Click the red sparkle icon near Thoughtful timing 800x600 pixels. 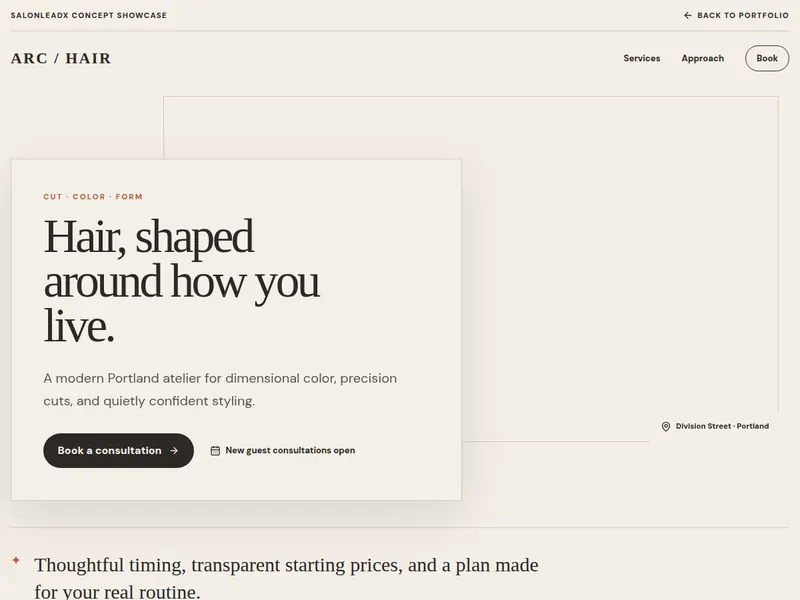[x=16, y=560]
